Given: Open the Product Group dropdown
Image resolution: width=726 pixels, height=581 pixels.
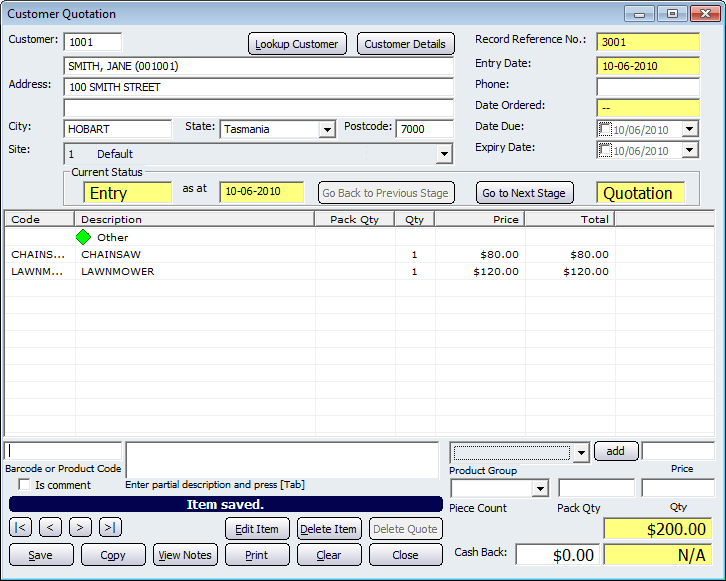Looking at the screenshot, I should 581,453.
